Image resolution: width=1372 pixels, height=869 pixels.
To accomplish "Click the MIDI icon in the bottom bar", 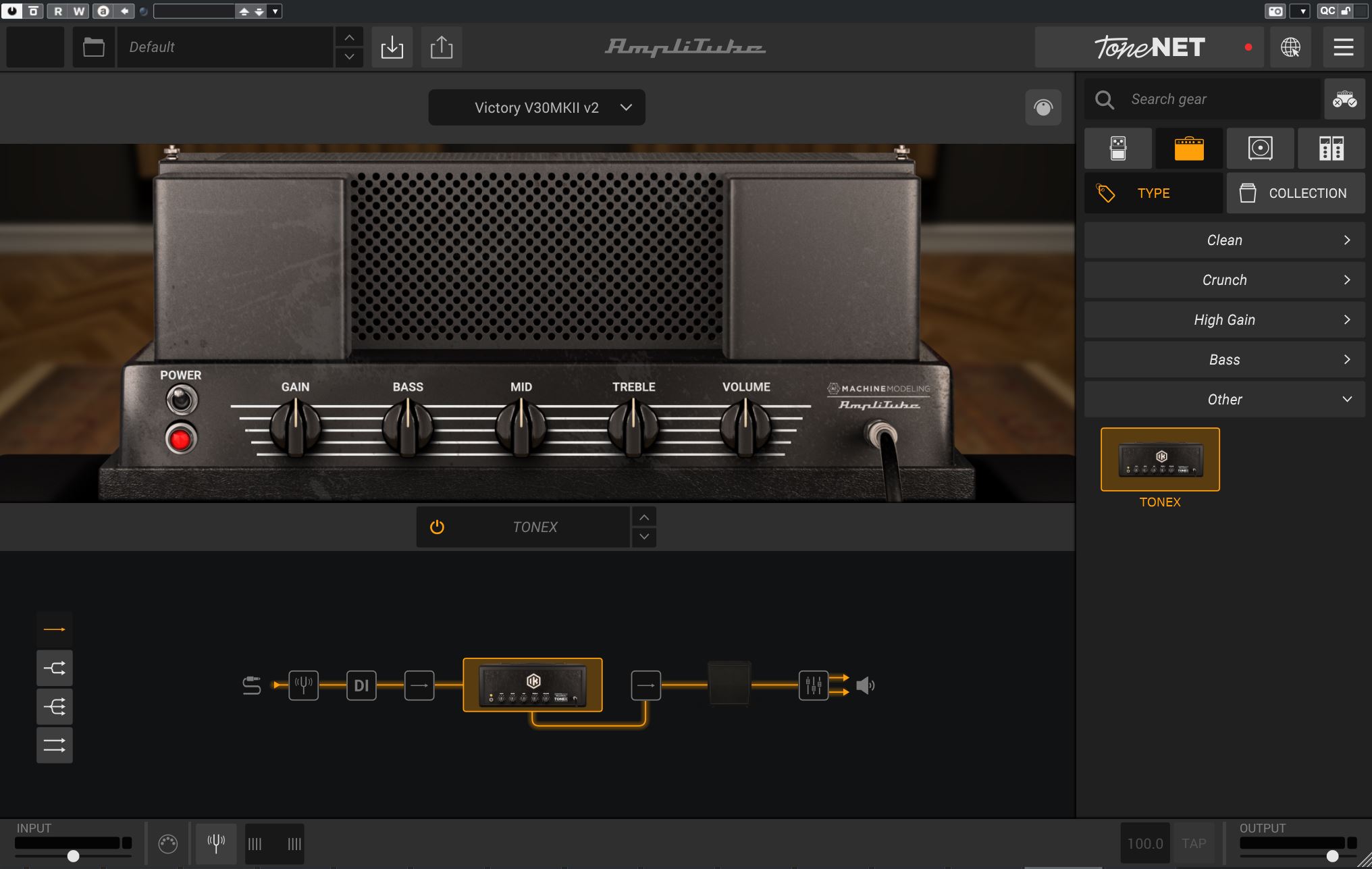I will click(x=168, y=843).
